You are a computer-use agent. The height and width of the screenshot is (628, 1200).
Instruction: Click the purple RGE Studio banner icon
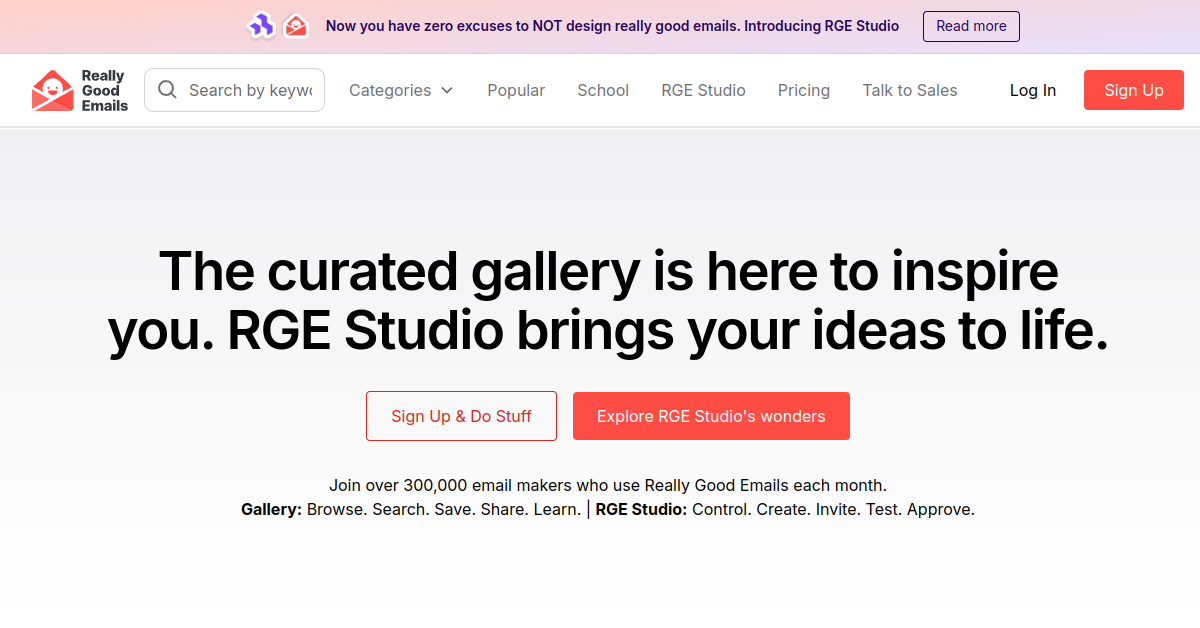point(261,26)
